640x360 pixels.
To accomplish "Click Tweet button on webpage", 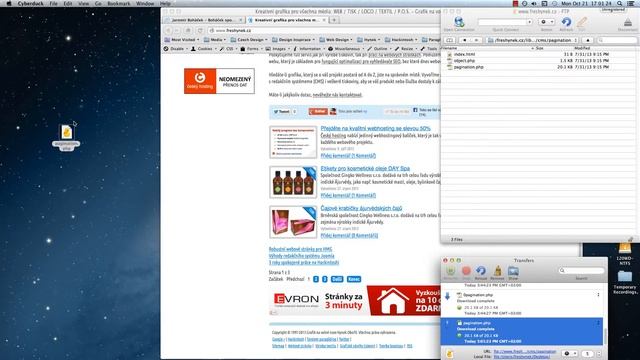I will pyautogui.click(x=282, y=111).
